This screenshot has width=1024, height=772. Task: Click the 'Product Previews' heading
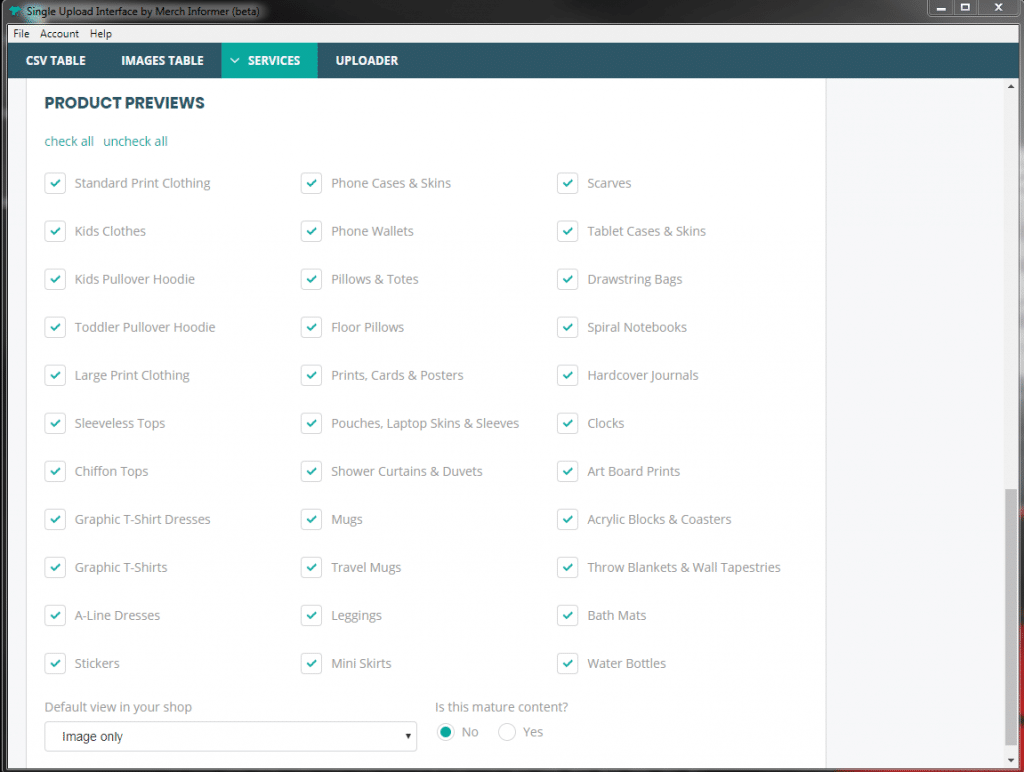(x=124, y=103)
